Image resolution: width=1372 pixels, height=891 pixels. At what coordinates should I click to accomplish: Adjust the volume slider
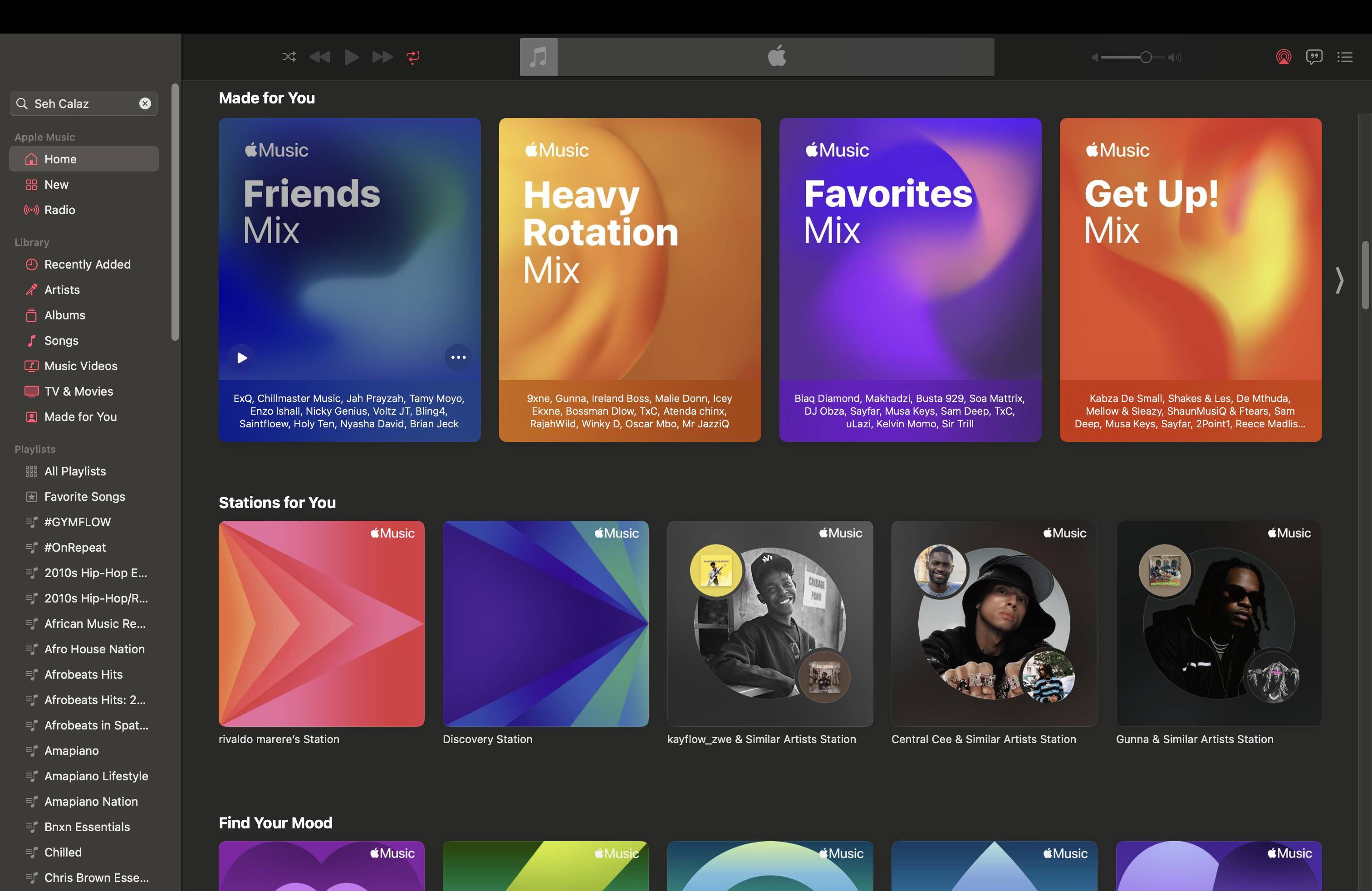pos(1146,56)
